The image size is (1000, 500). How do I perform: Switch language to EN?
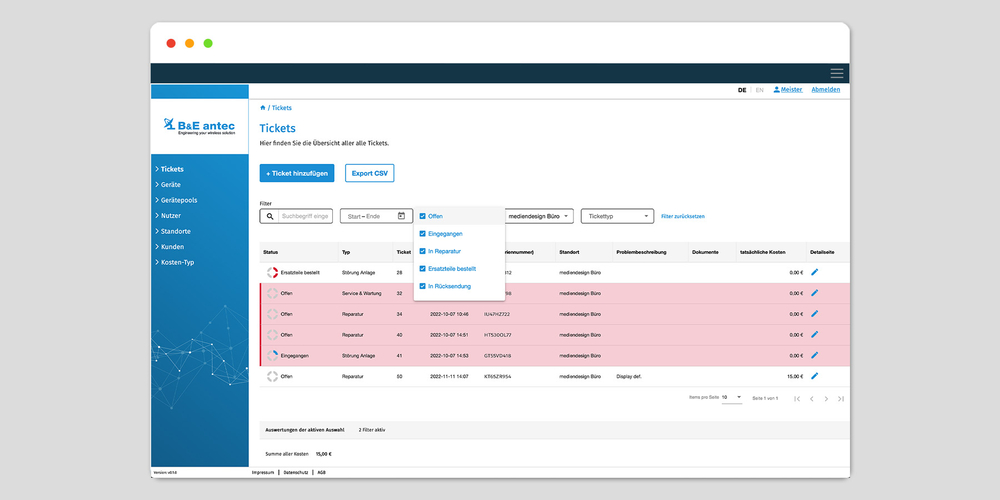(760, 90)
